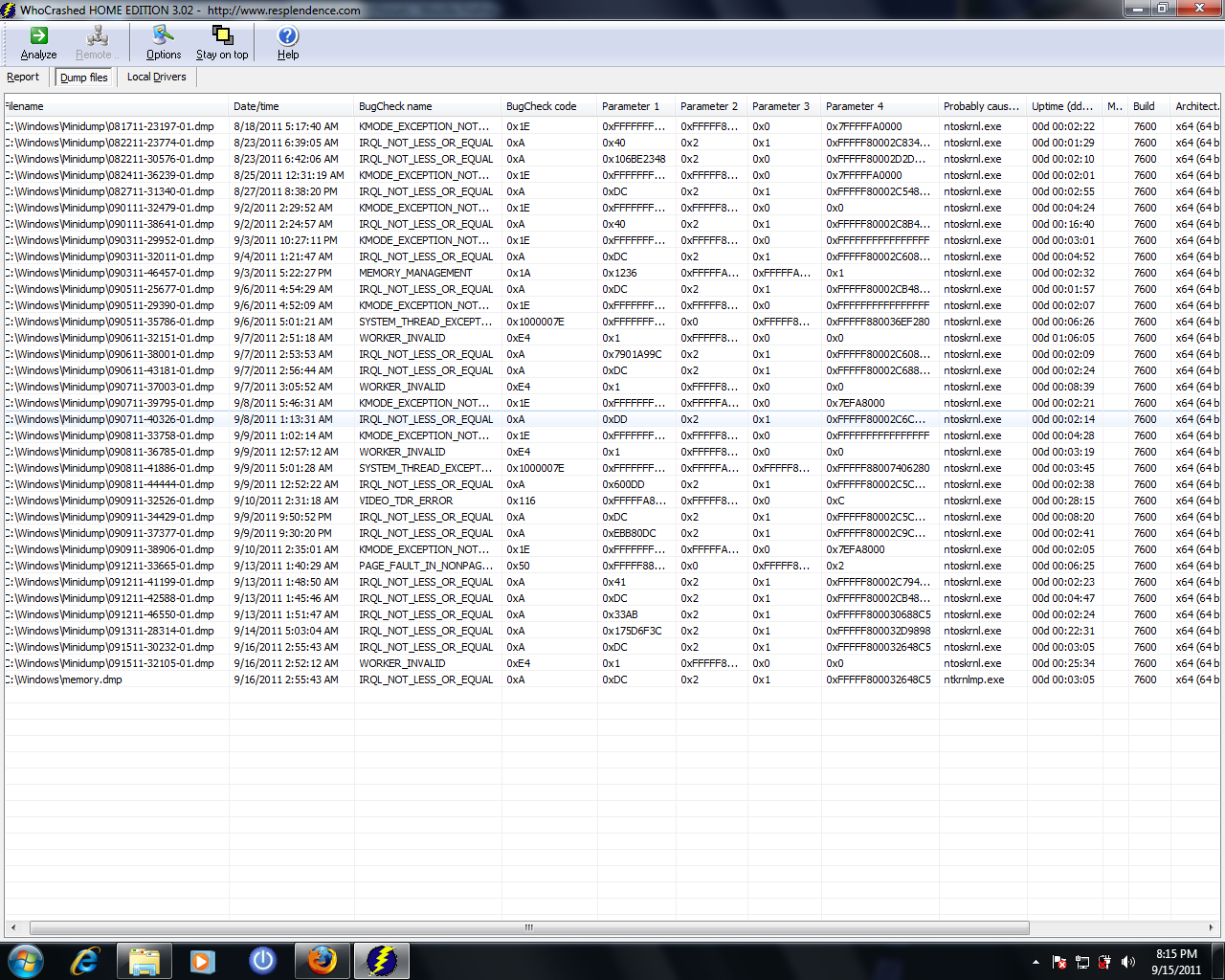Select the 090311-46457-01.dmp row
This screenshot has height=980, width=1225.
coord(612,273)
